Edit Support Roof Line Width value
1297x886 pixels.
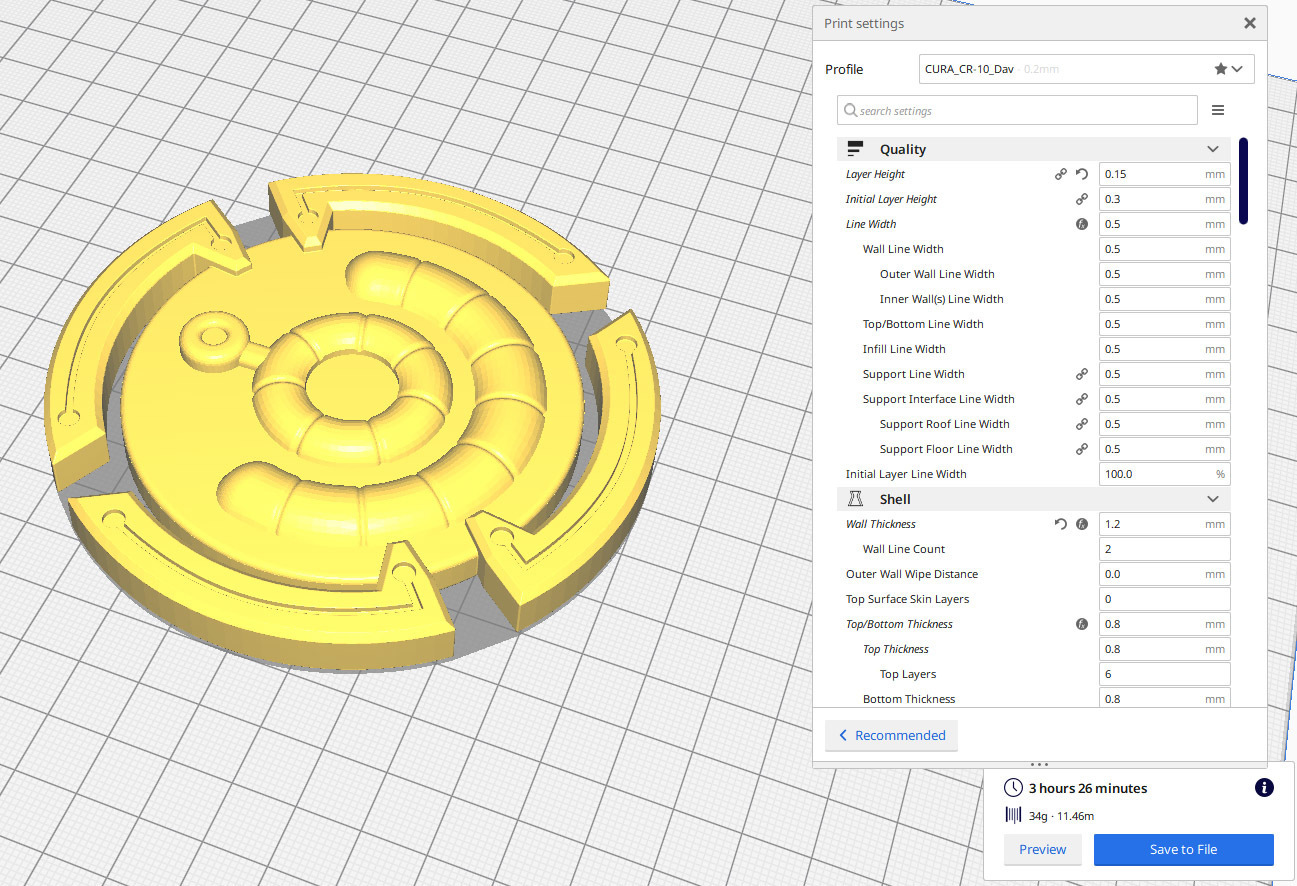click(x=1164, y=424)
